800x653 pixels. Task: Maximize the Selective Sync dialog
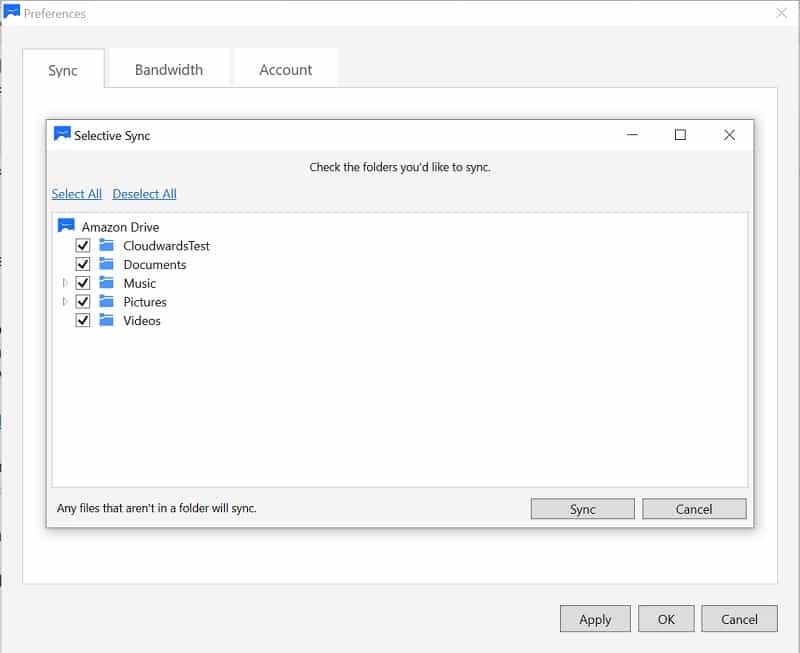(680, 135)
